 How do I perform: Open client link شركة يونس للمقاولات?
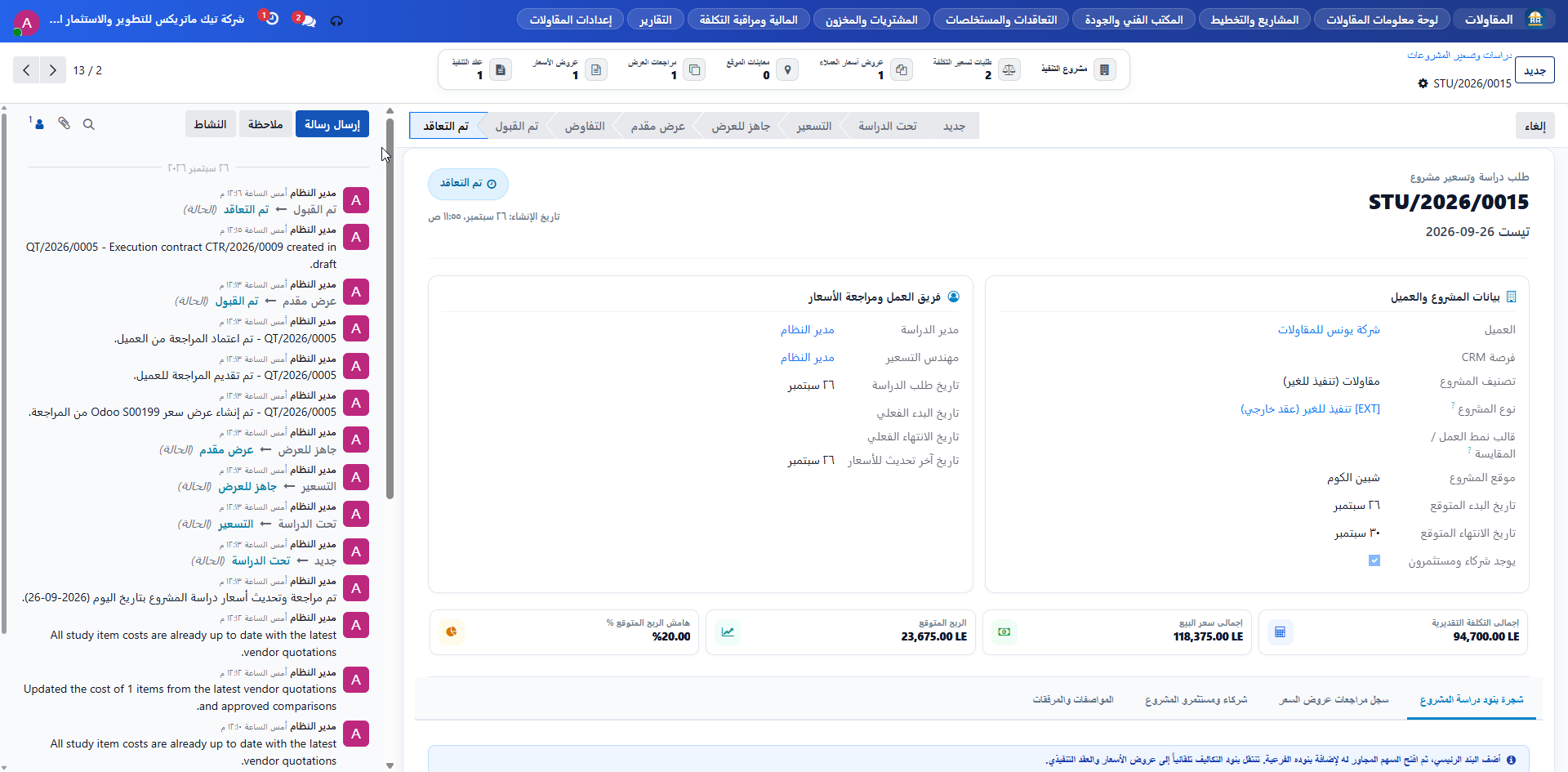pos(1329,329)
